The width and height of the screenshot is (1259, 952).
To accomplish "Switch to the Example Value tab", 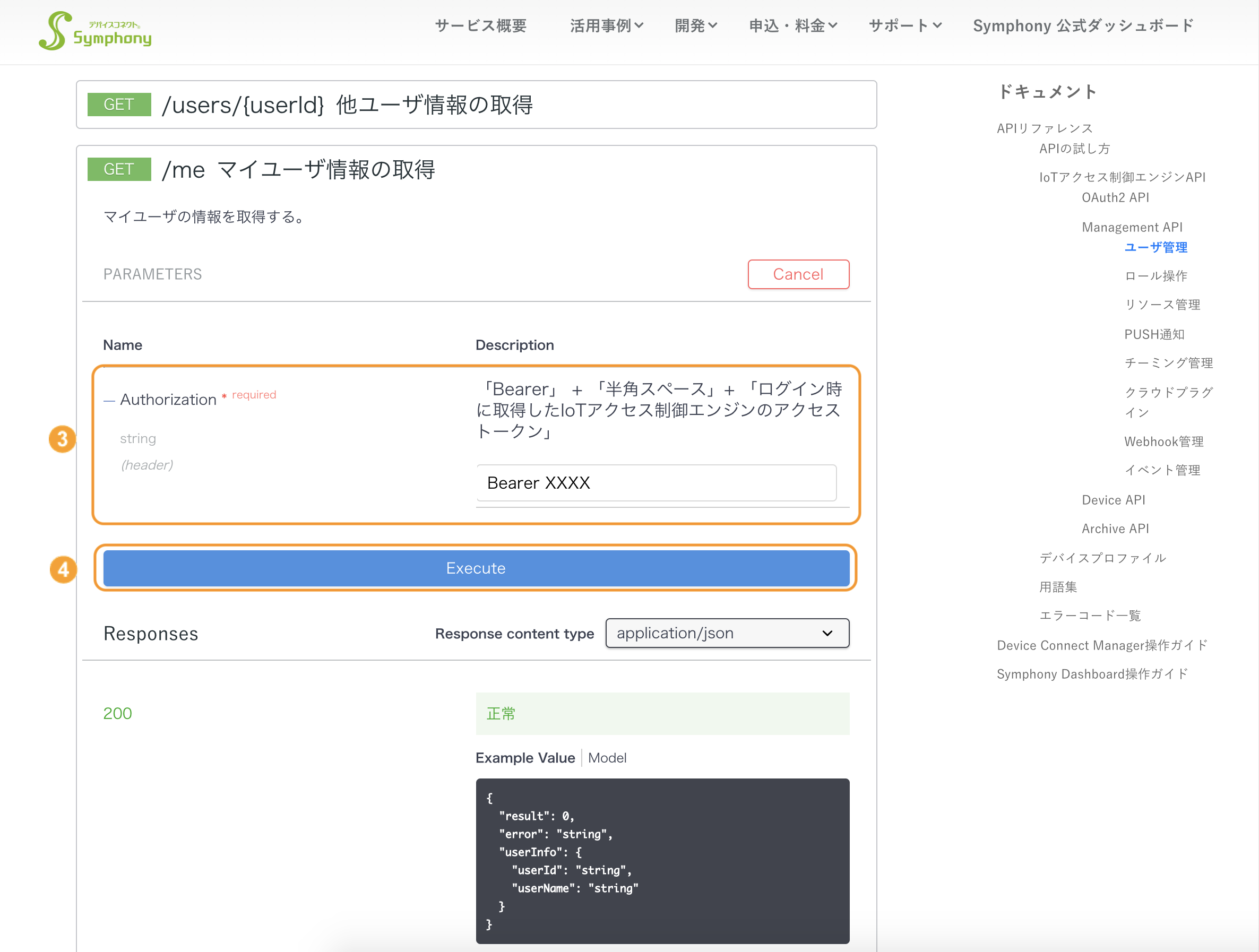I will click(525, 758).
